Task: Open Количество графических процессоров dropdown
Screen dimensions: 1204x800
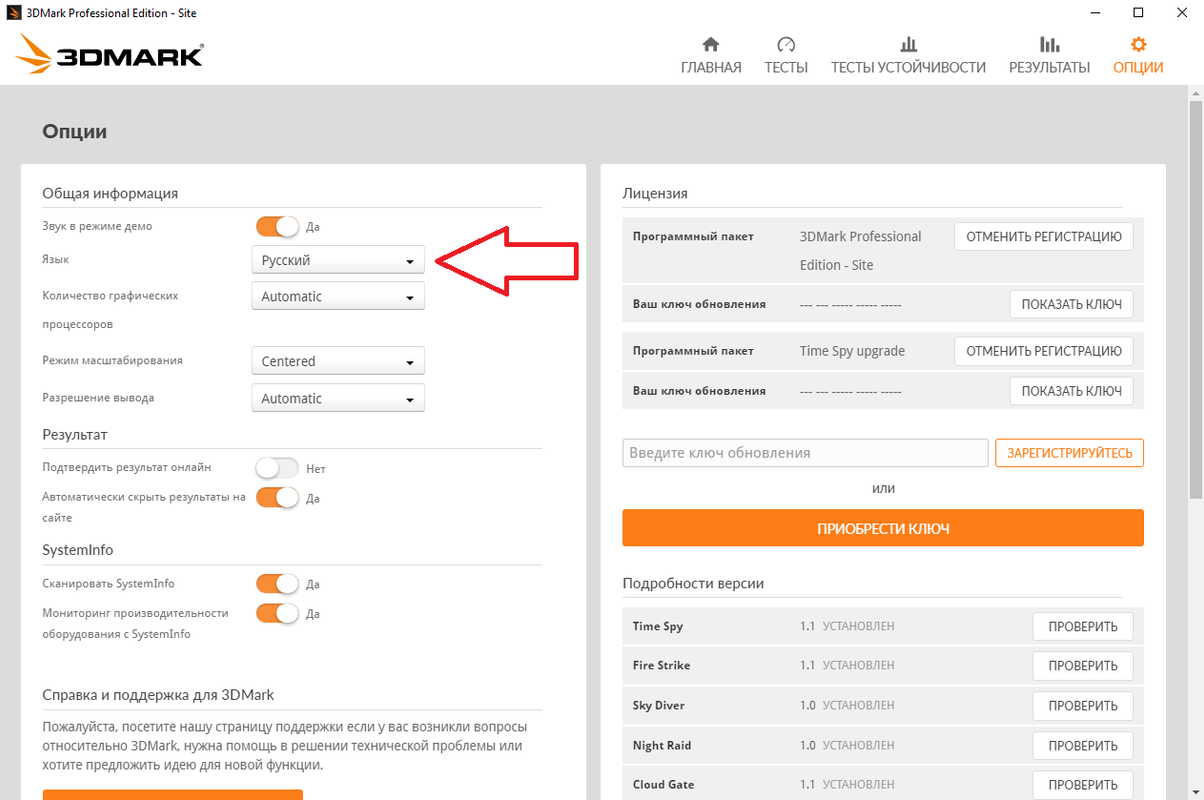Action: tap(338, 296)
